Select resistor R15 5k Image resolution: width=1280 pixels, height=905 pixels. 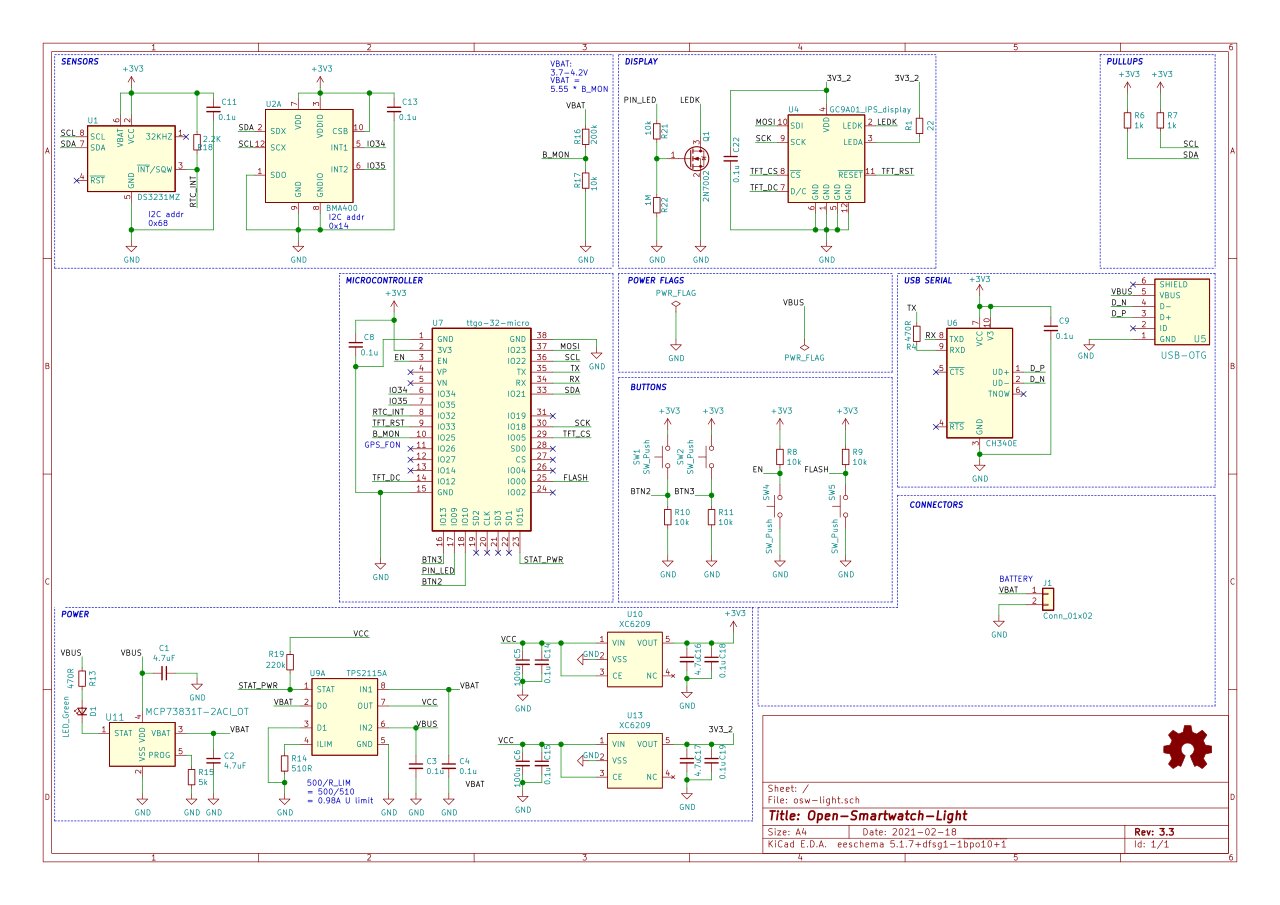(191, 777)
